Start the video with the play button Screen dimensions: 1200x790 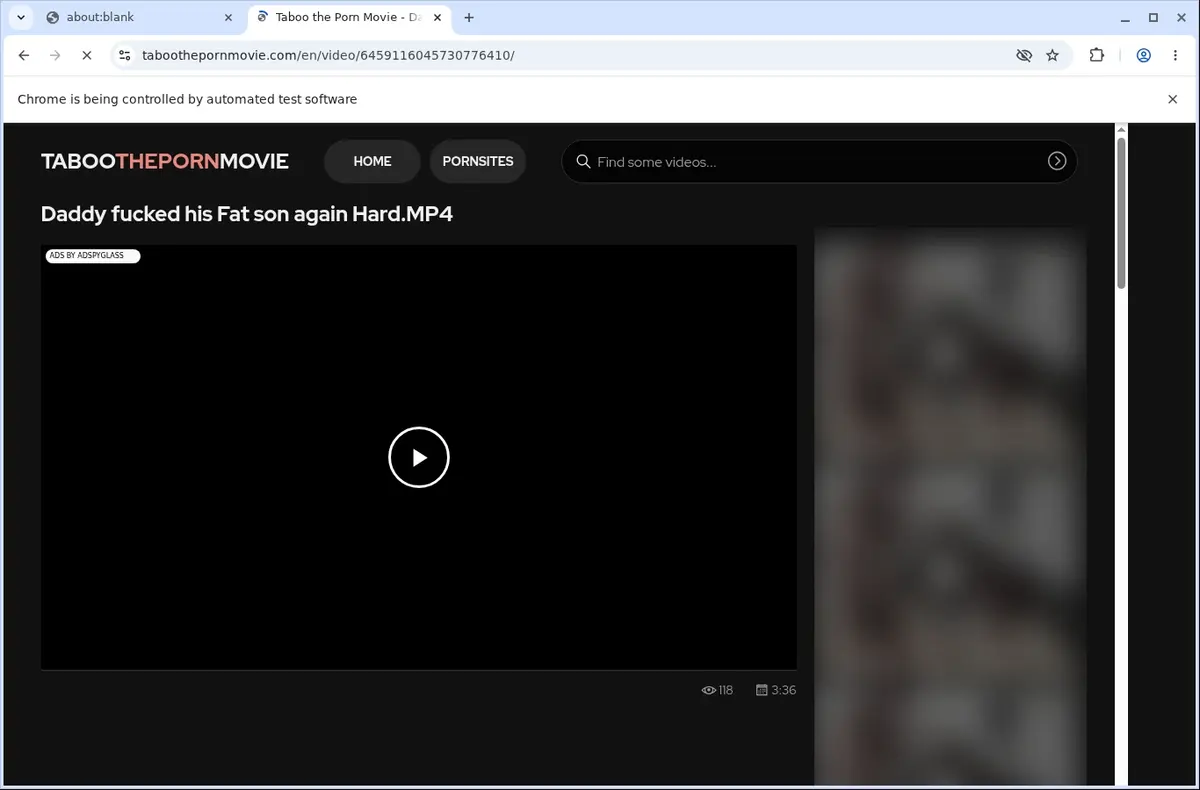[419, 457]
